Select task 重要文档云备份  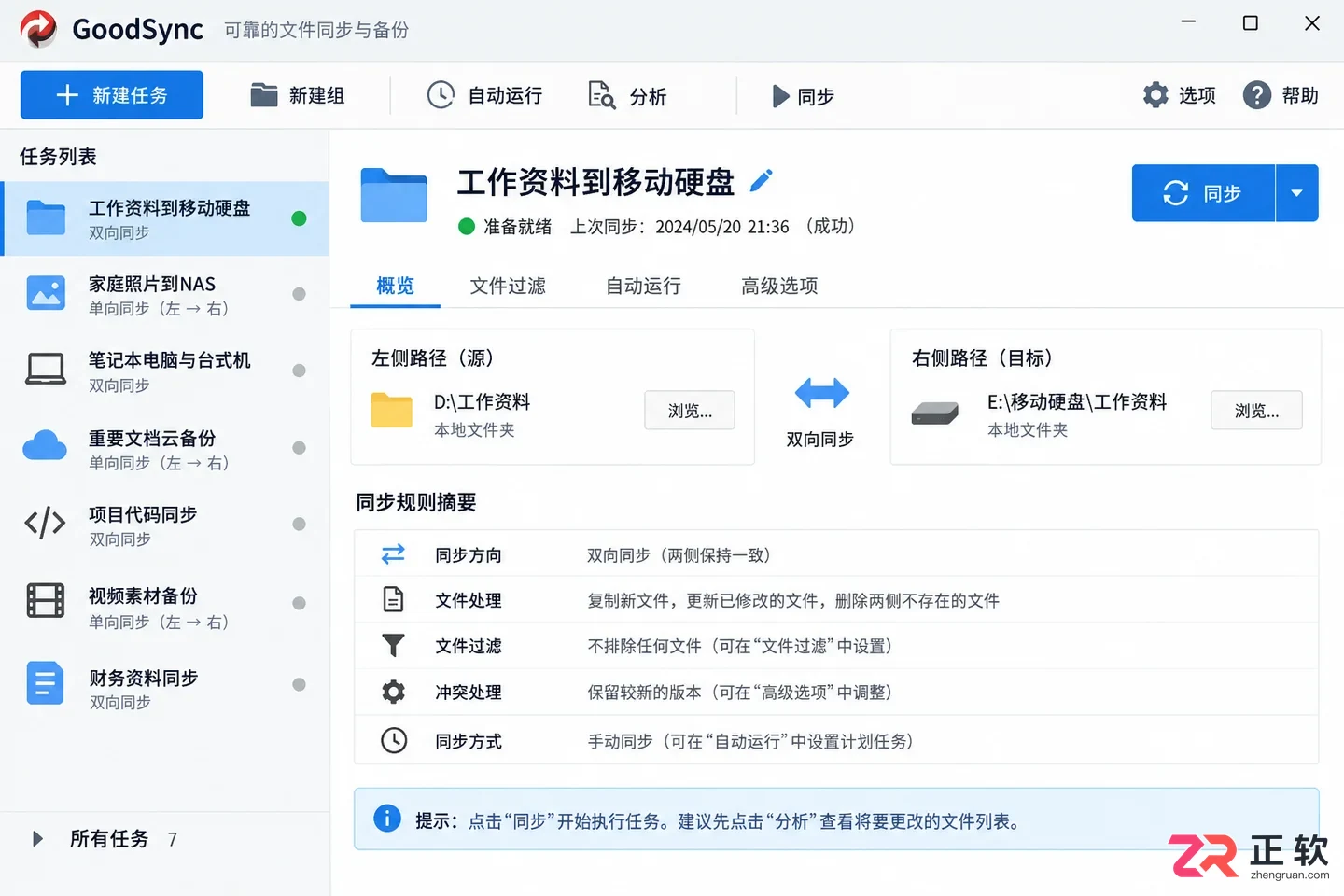(165, 449)
